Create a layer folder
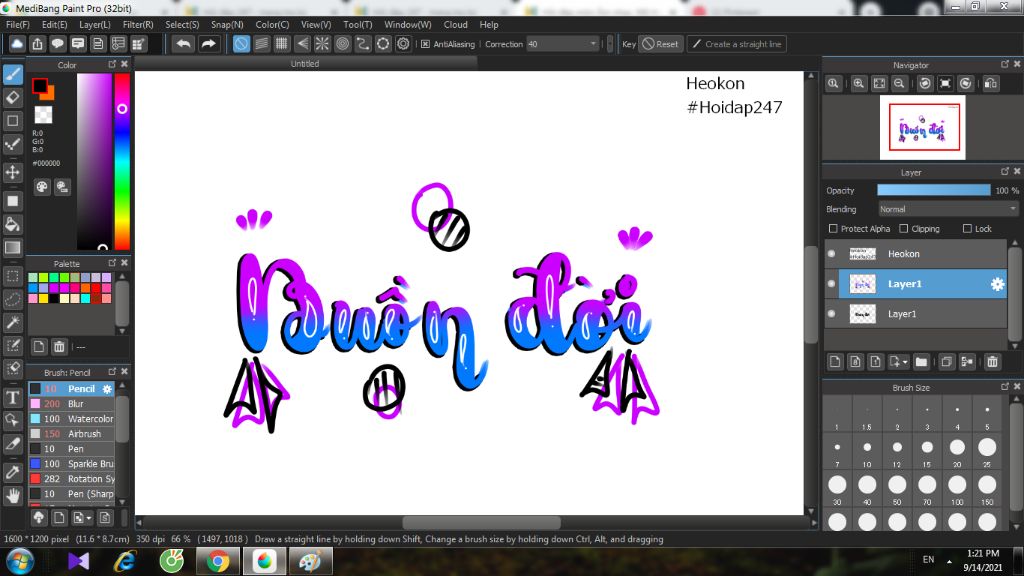This screenshot has width=1024, height=576. coord(921,362)
